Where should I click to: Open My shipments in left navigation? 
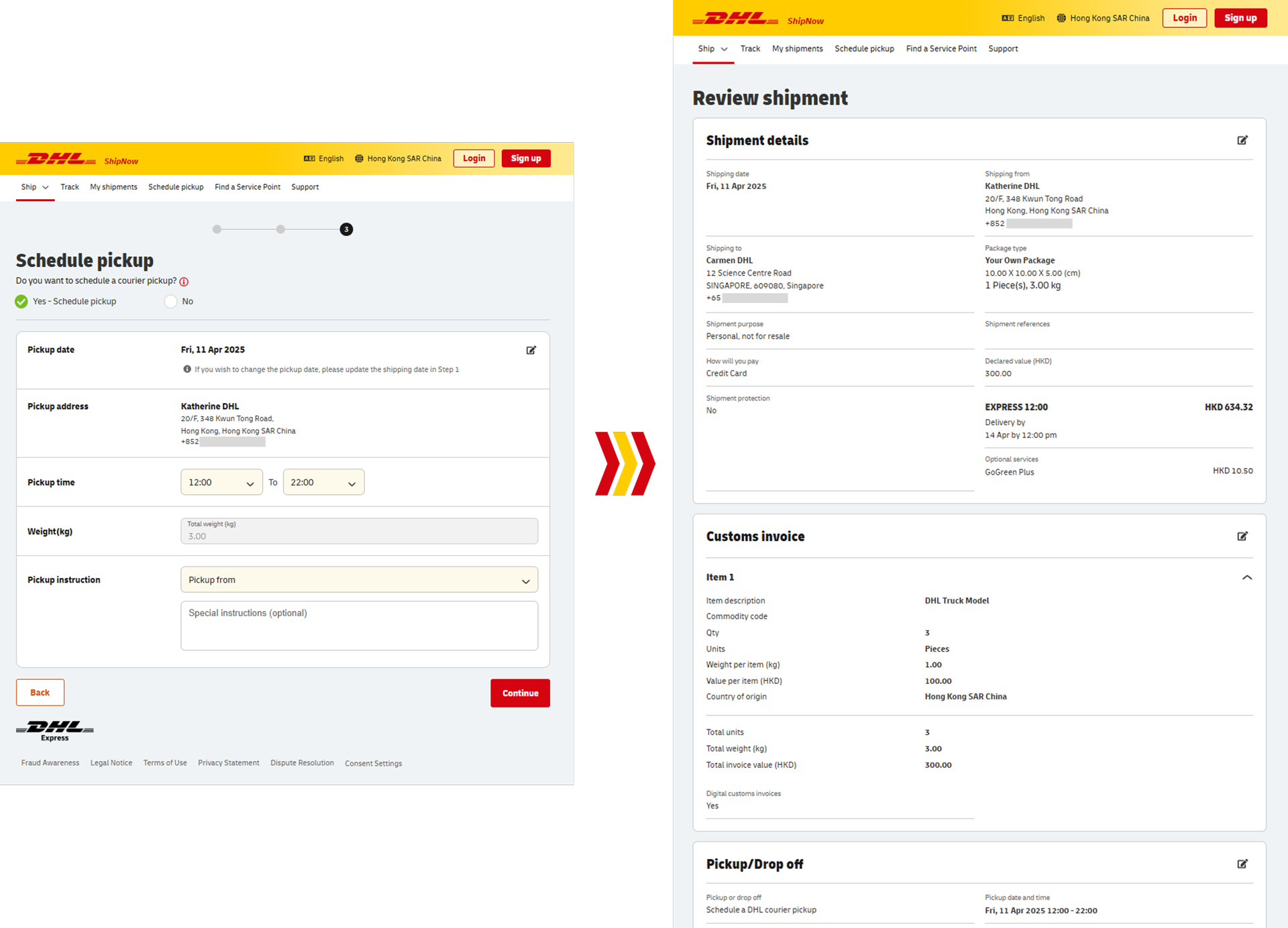click(113, 187)
